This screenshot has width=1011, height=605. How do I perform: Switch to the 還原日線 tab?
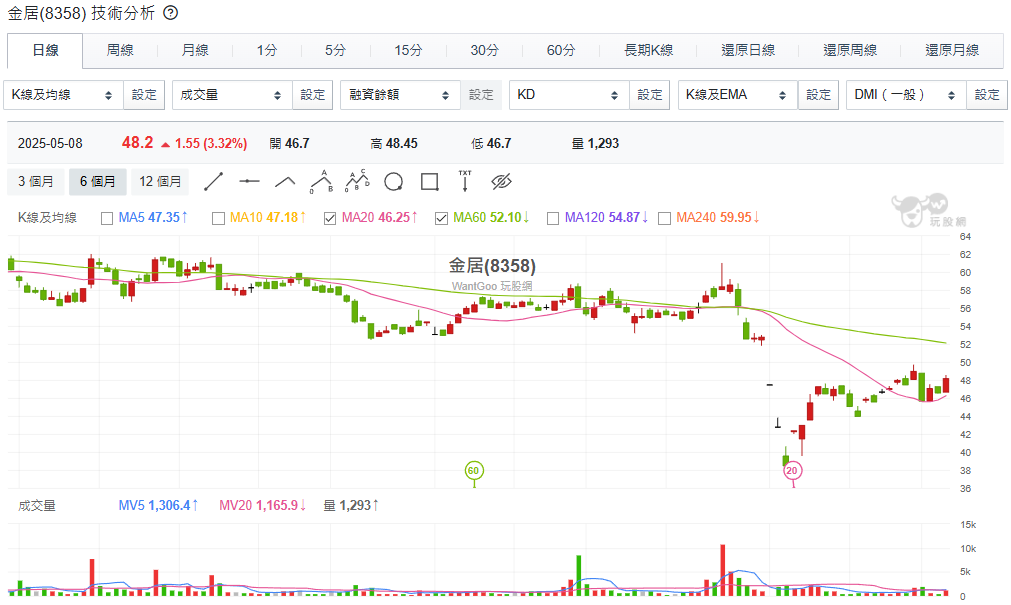coord(748,50)
